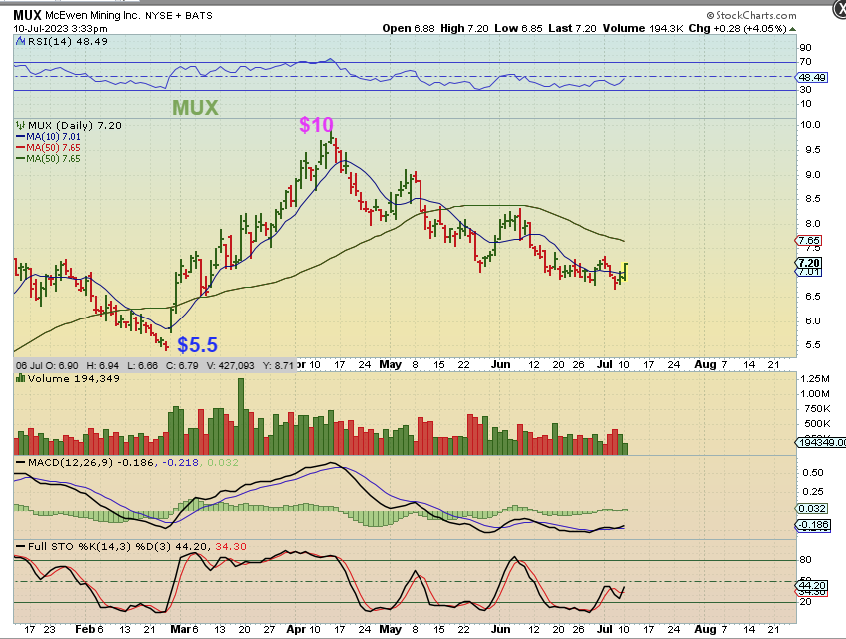The width and height of the screenshot is (846, 639).
Task: Click the RSI indicator icon beside RSI(14)
Action: tap(21, 42)
